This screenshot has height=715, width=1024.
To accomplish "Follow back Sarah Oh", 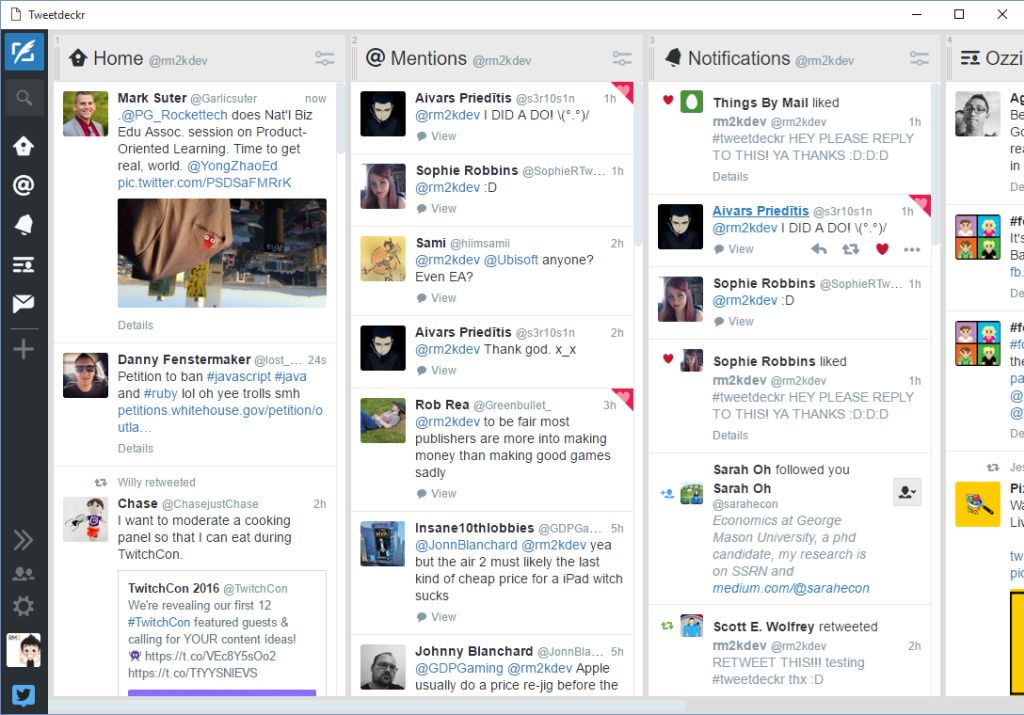I will (x=906, y=492).
